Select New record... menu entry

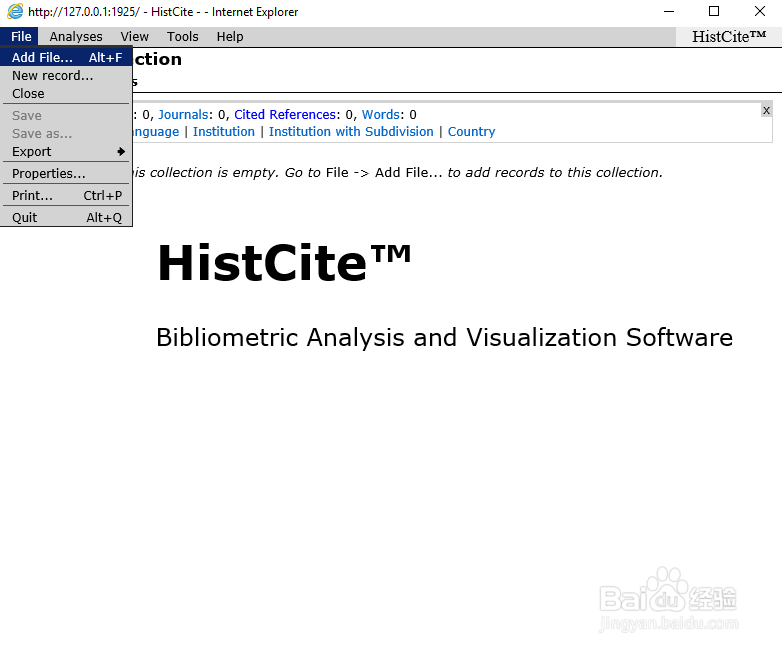66,75
